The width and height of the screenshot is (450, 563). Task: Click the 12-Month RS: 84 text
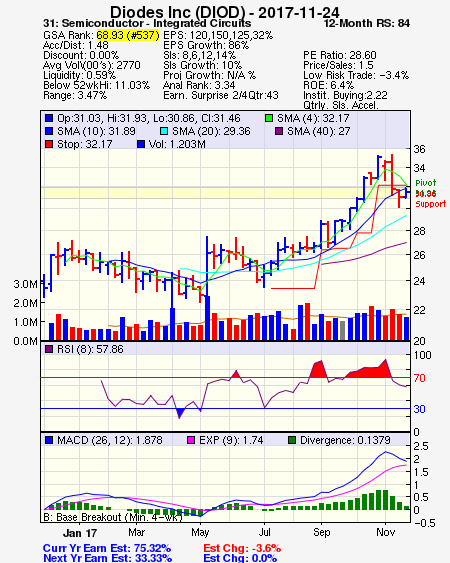click(367, 24)
